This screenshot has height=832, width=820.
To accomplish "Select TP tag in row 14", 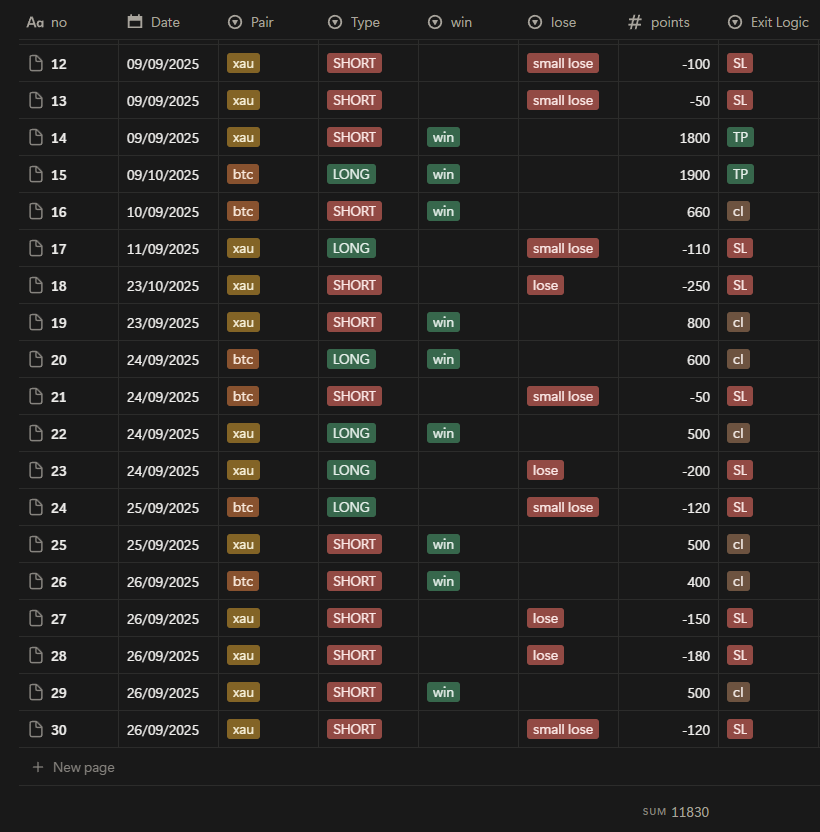I will (x=740, y=138).
